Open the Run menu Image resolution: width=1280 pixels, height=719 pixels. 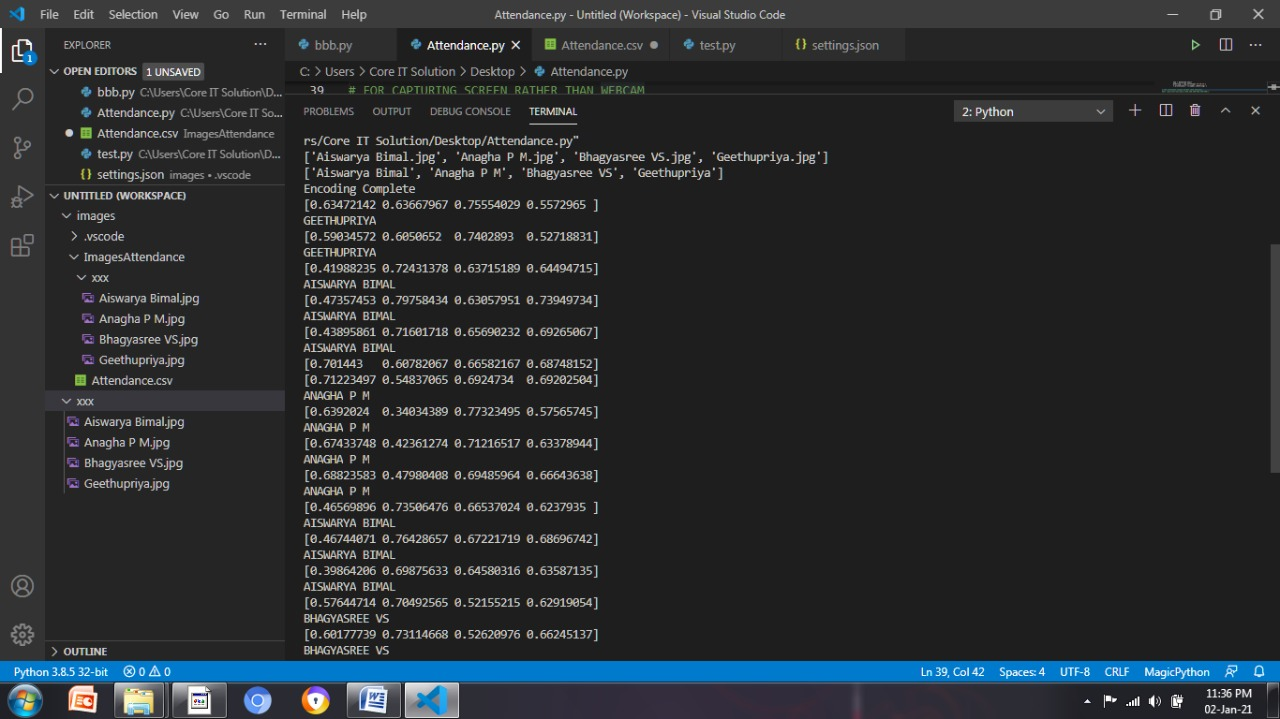(x=254, y=14)
